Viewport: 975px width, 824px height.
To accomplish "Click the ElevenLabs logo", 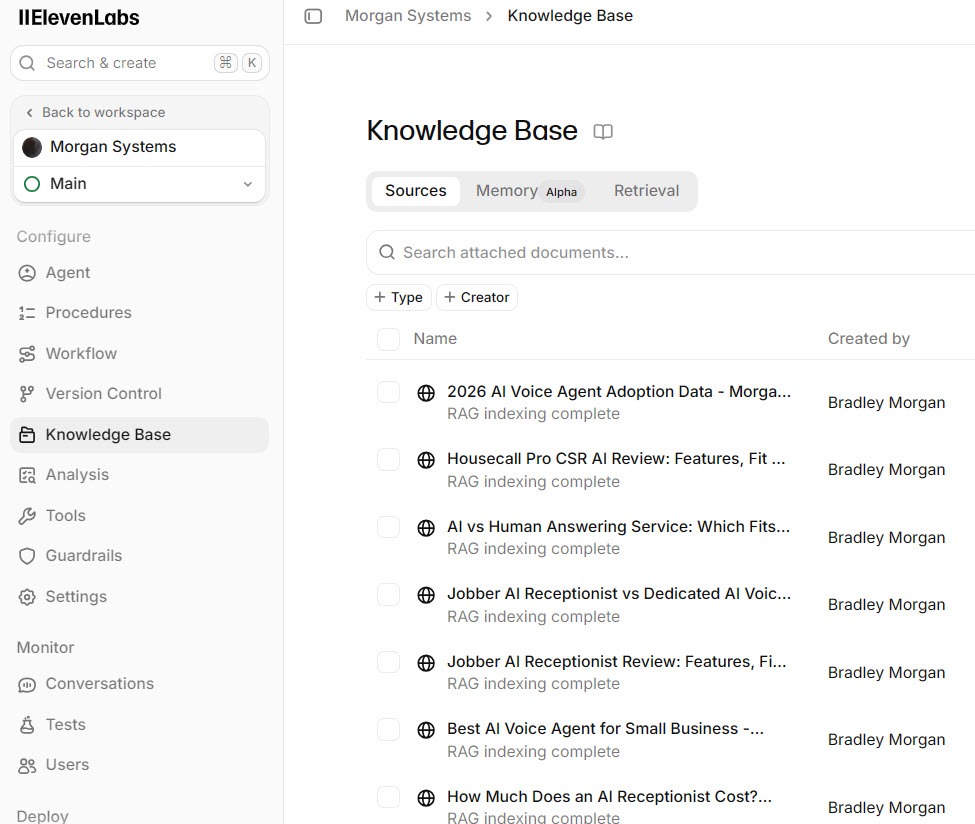I will (x=78, y=17).
